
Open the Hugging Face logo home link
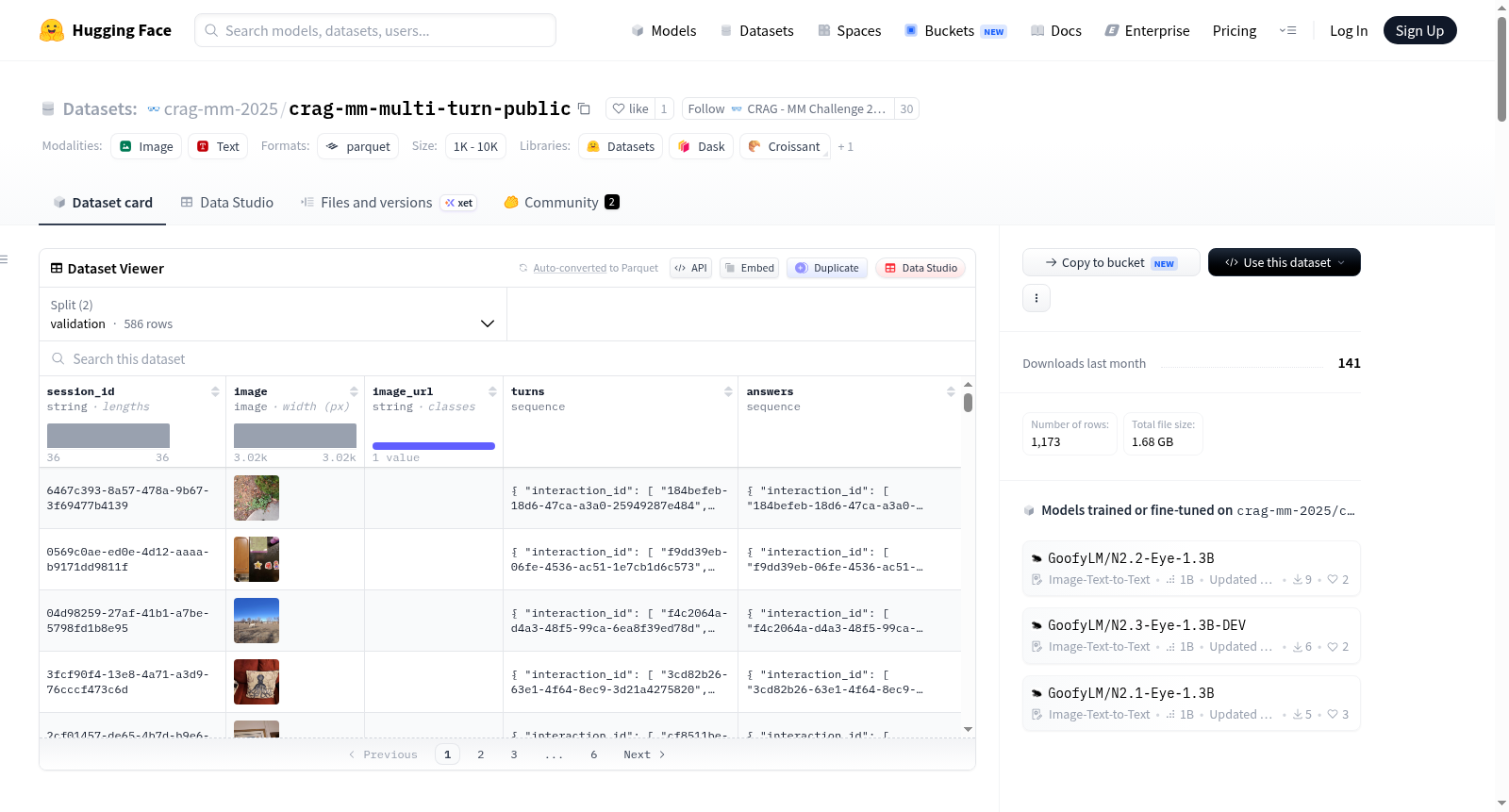point(106,30)
